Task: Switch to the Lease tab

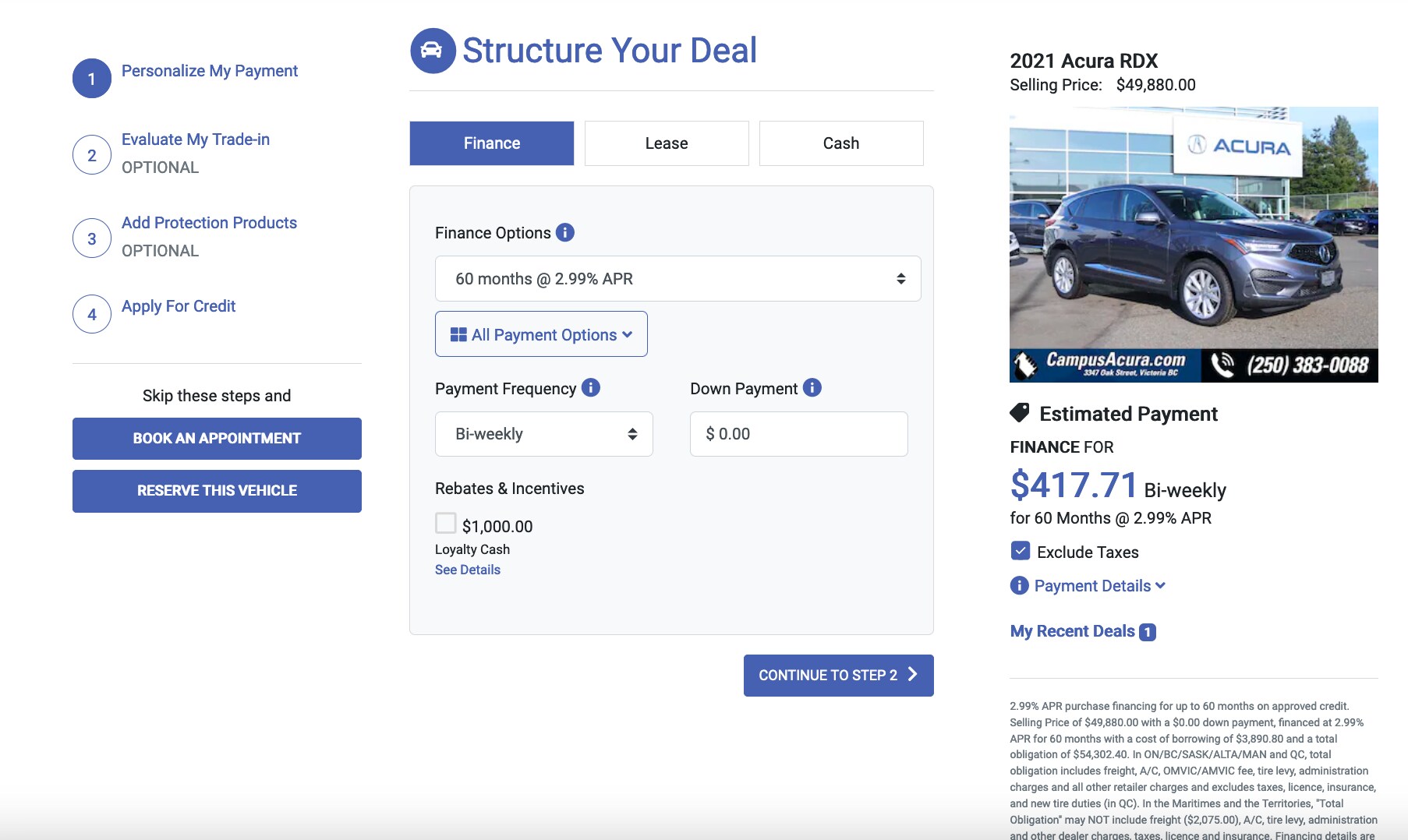Action: 667,143
